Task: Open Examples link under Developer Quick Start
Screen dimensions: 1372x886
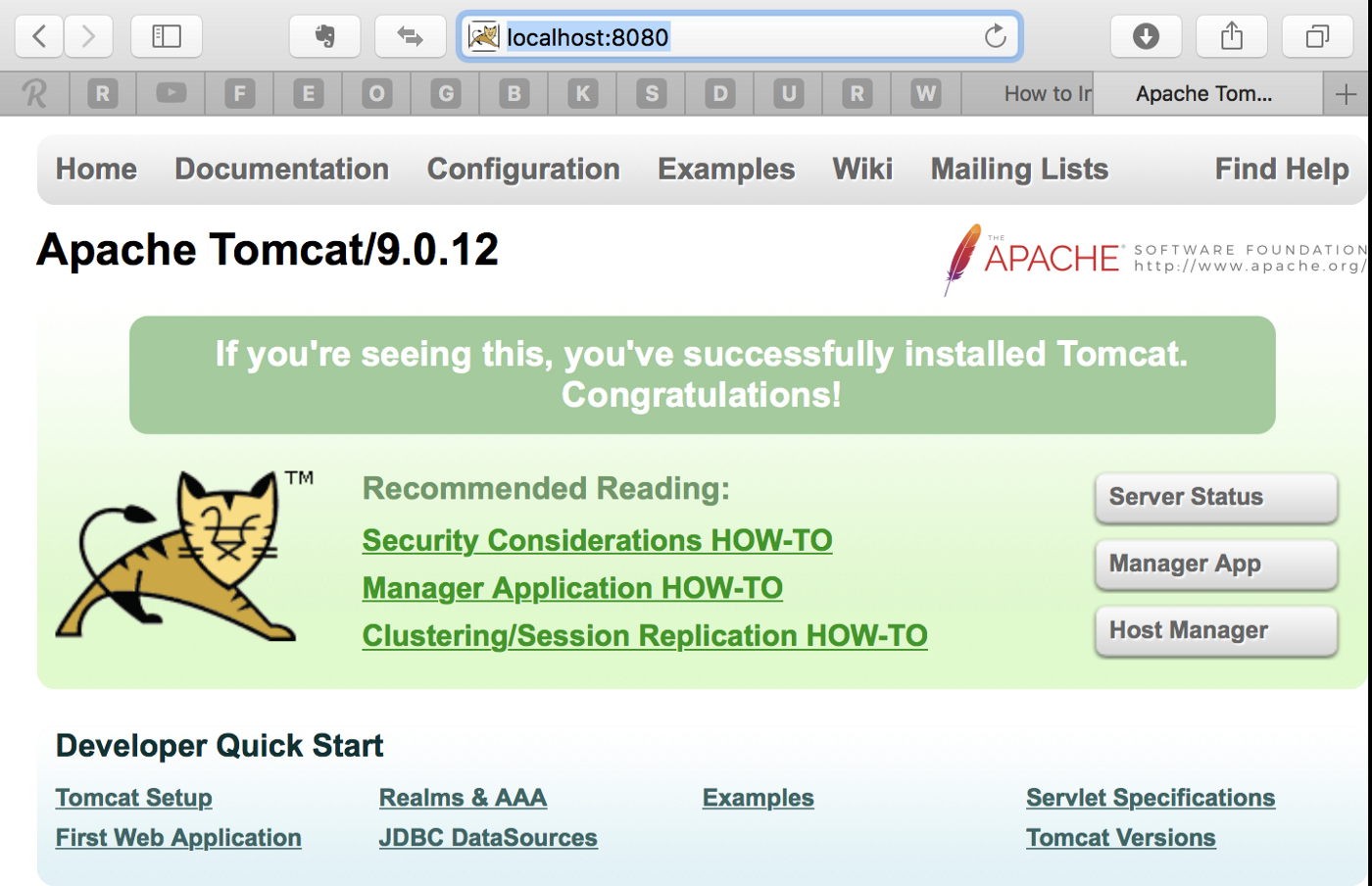Action: (758, 798)
